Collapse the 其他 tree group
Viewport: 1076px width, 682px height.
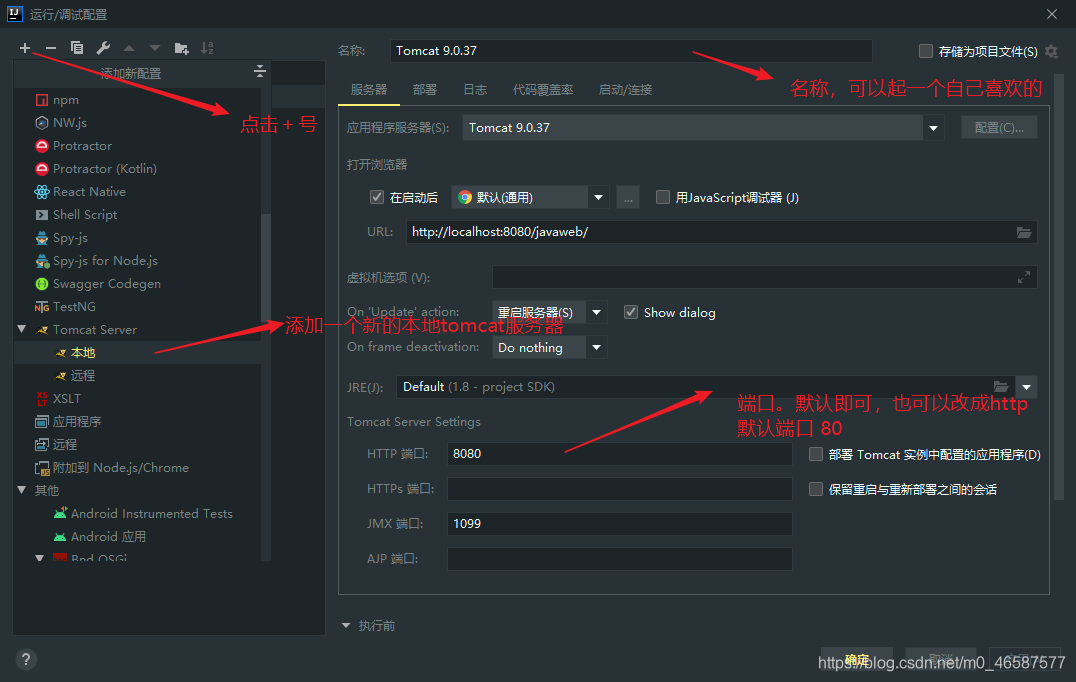coord(22,490)
